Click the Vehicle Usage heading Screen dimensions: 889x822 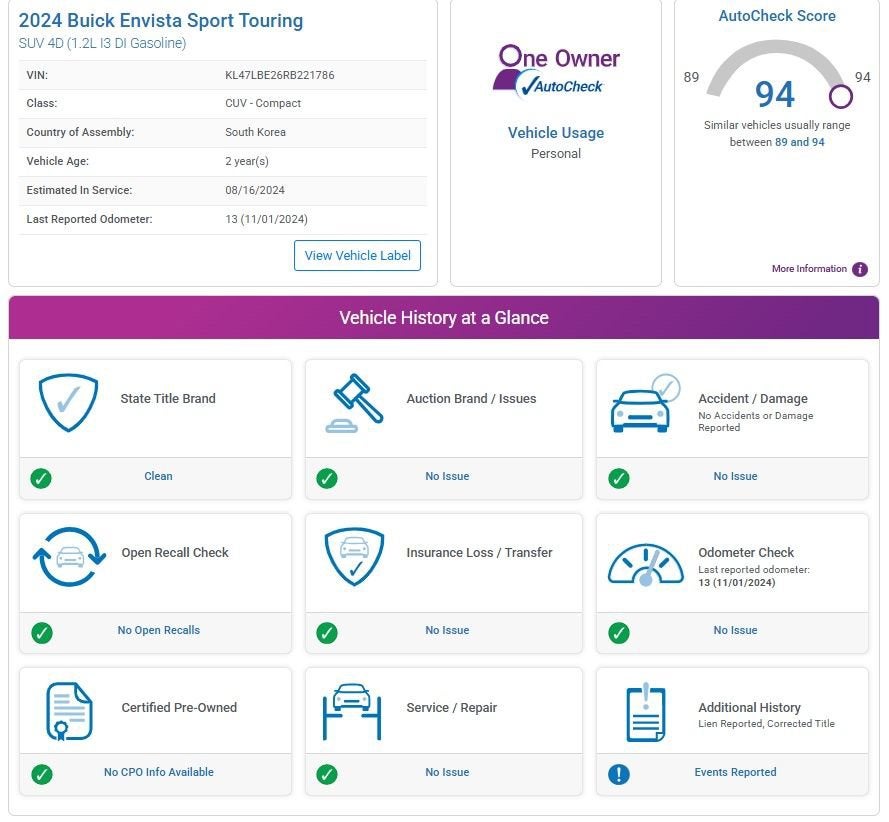tap(556, 133)
